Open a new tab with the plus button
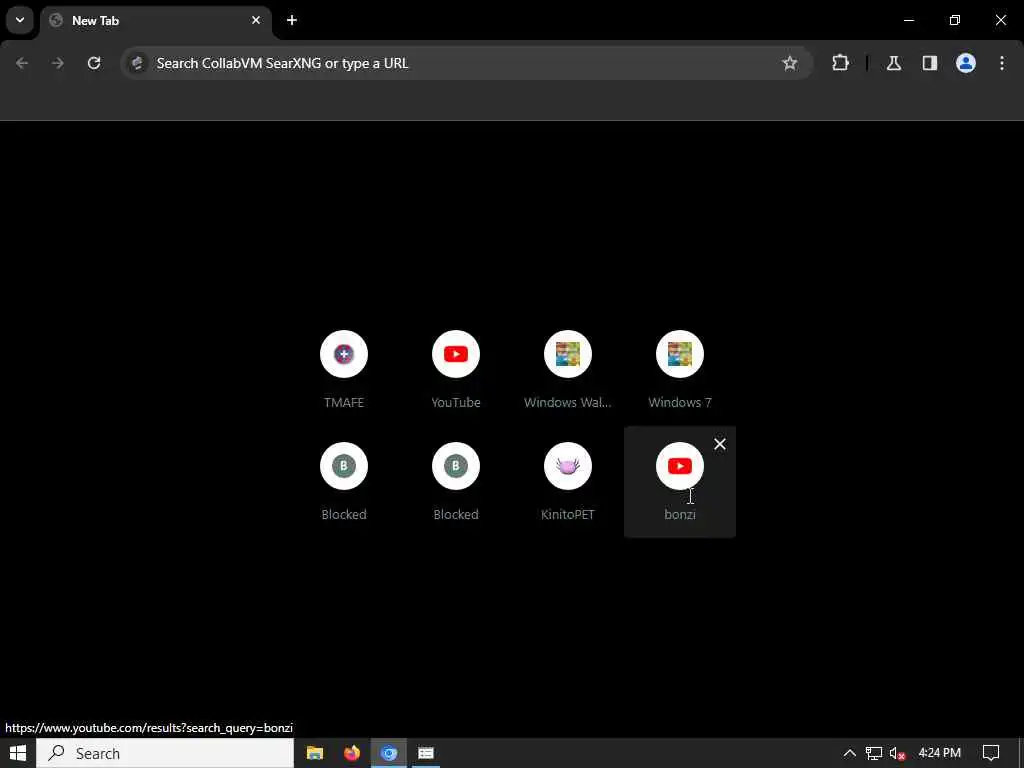1024x768 pixels. coord(292,20)
